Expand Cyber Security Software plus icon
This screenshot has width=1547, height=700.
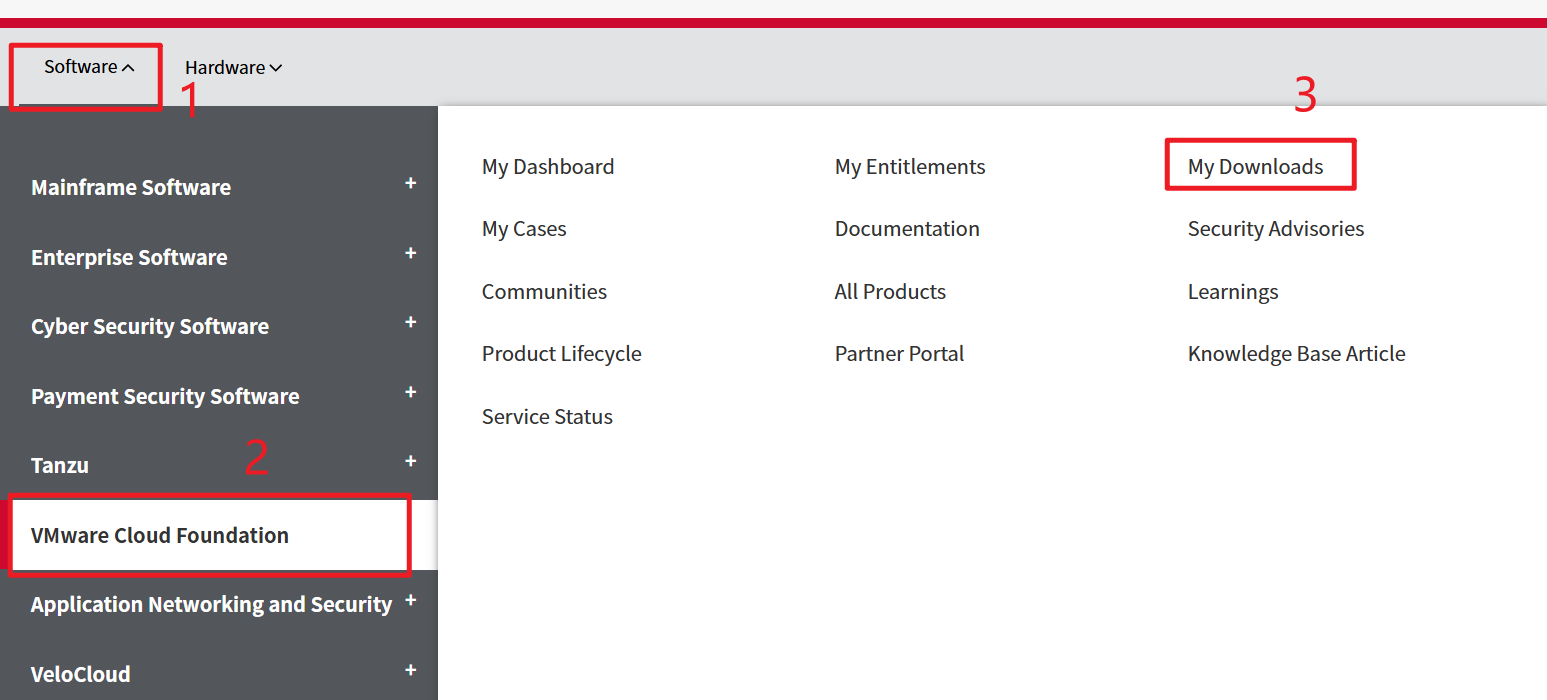pyautogui.click(x=410, y=323)
